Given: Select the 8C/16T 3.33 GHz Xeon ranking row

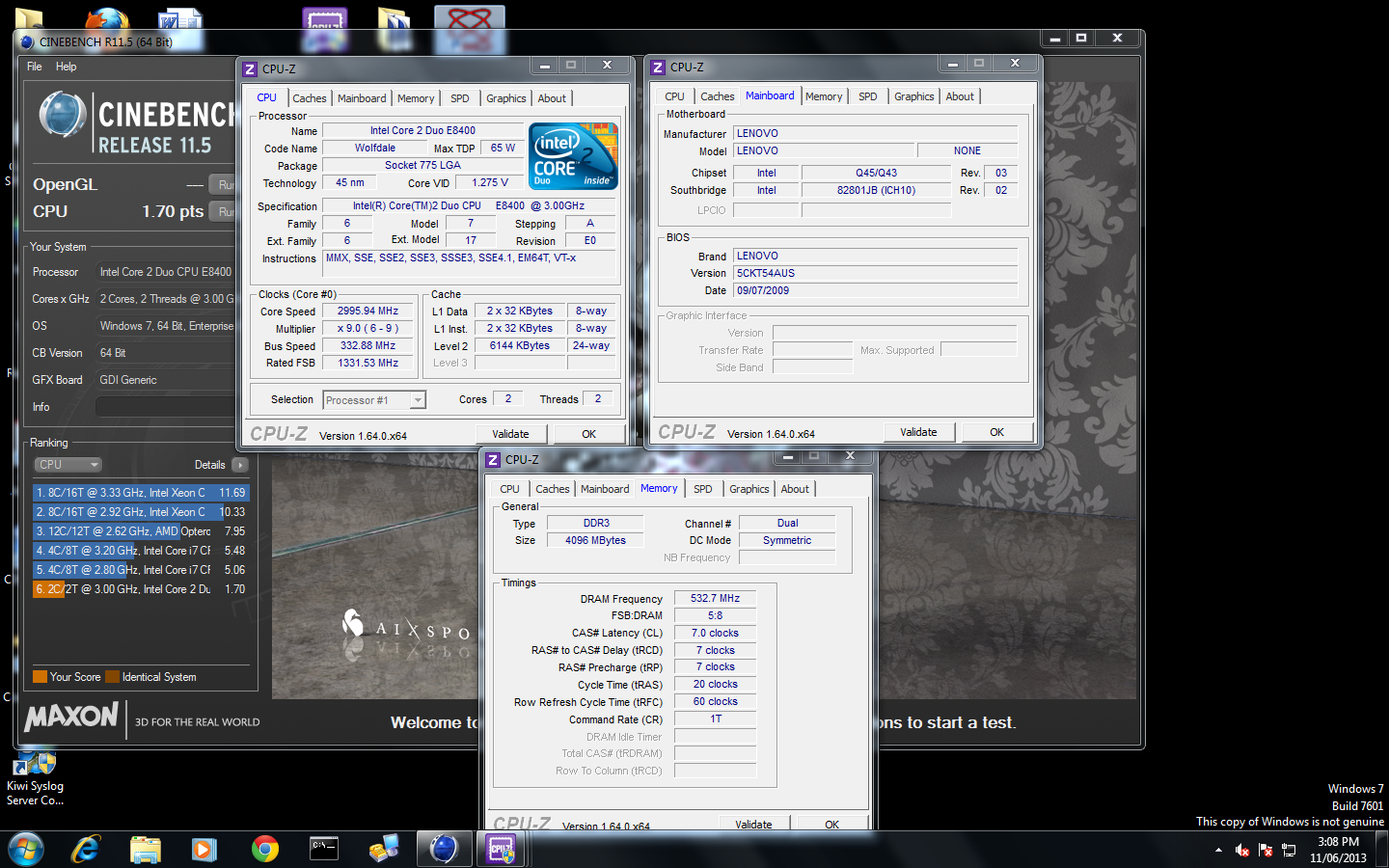Looking at the screenshot, I should point(141,492).
